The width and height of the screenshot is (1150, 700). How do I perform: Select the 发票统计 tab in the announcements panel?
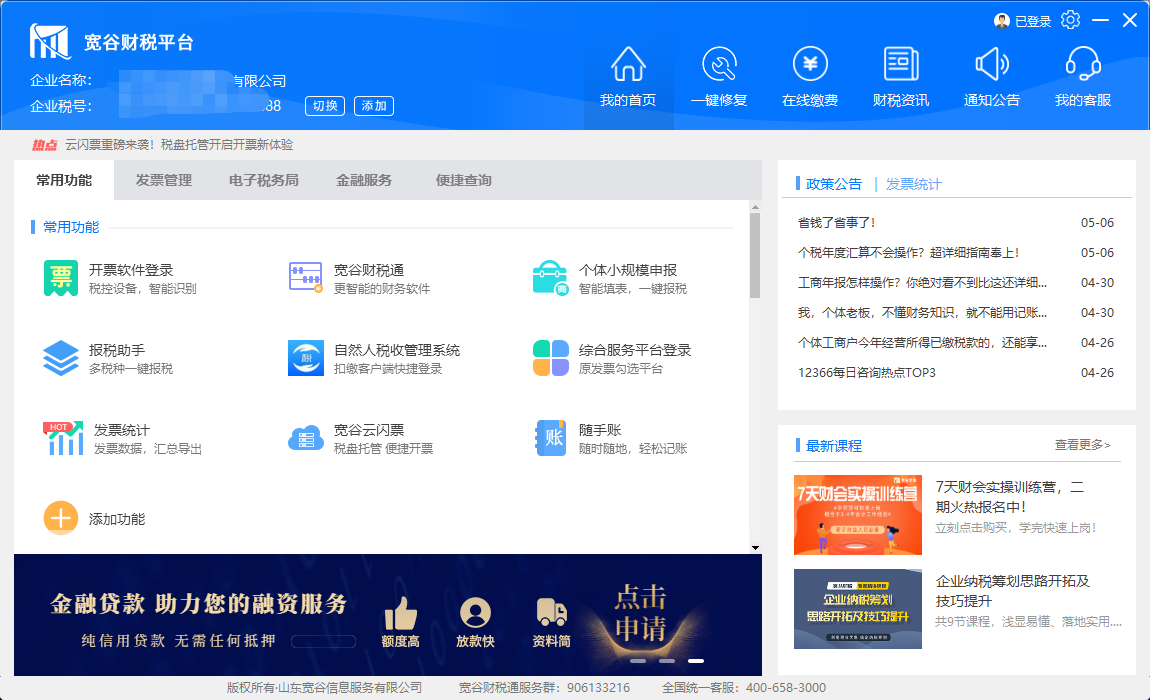(913, 184)
